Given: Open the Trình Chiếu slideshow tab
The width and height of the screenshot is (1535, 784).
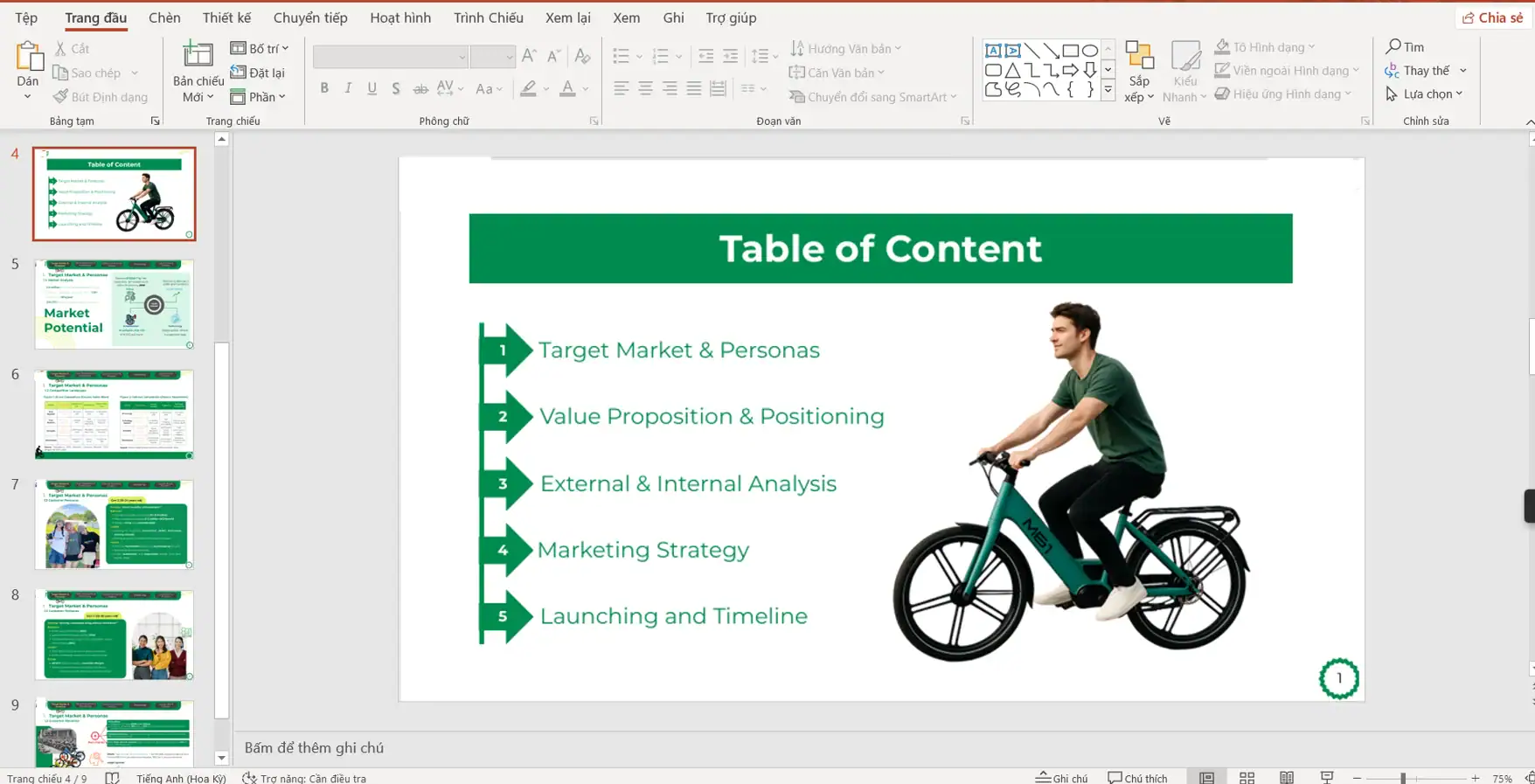Looking at the screenshot, I should [x=489, y=17].
